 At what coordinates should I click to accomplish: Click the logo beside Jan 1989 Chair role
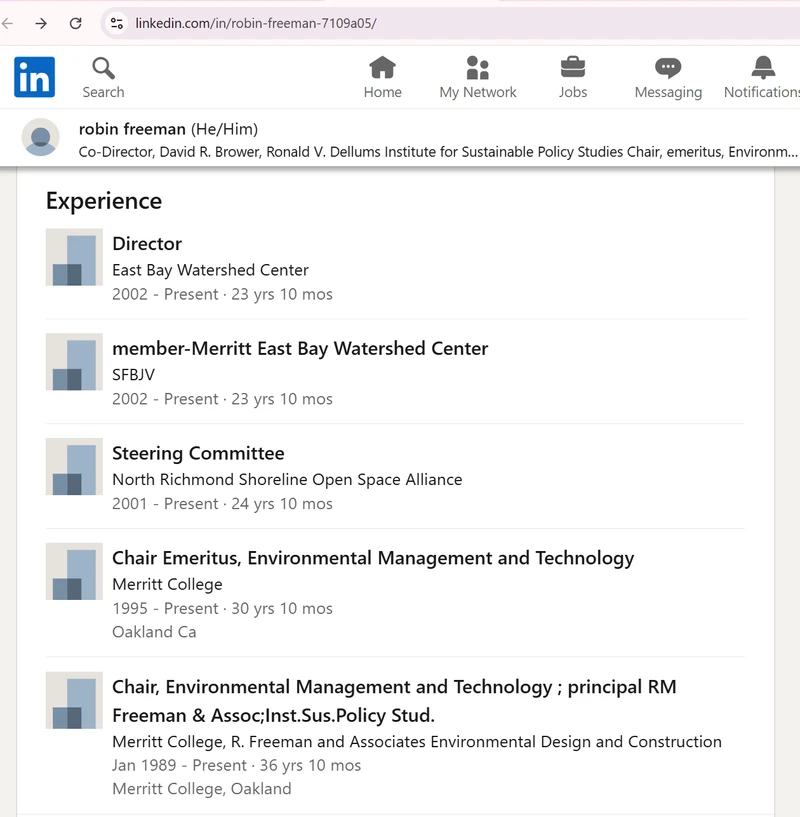pyautogui.click(x=74, y=700)
